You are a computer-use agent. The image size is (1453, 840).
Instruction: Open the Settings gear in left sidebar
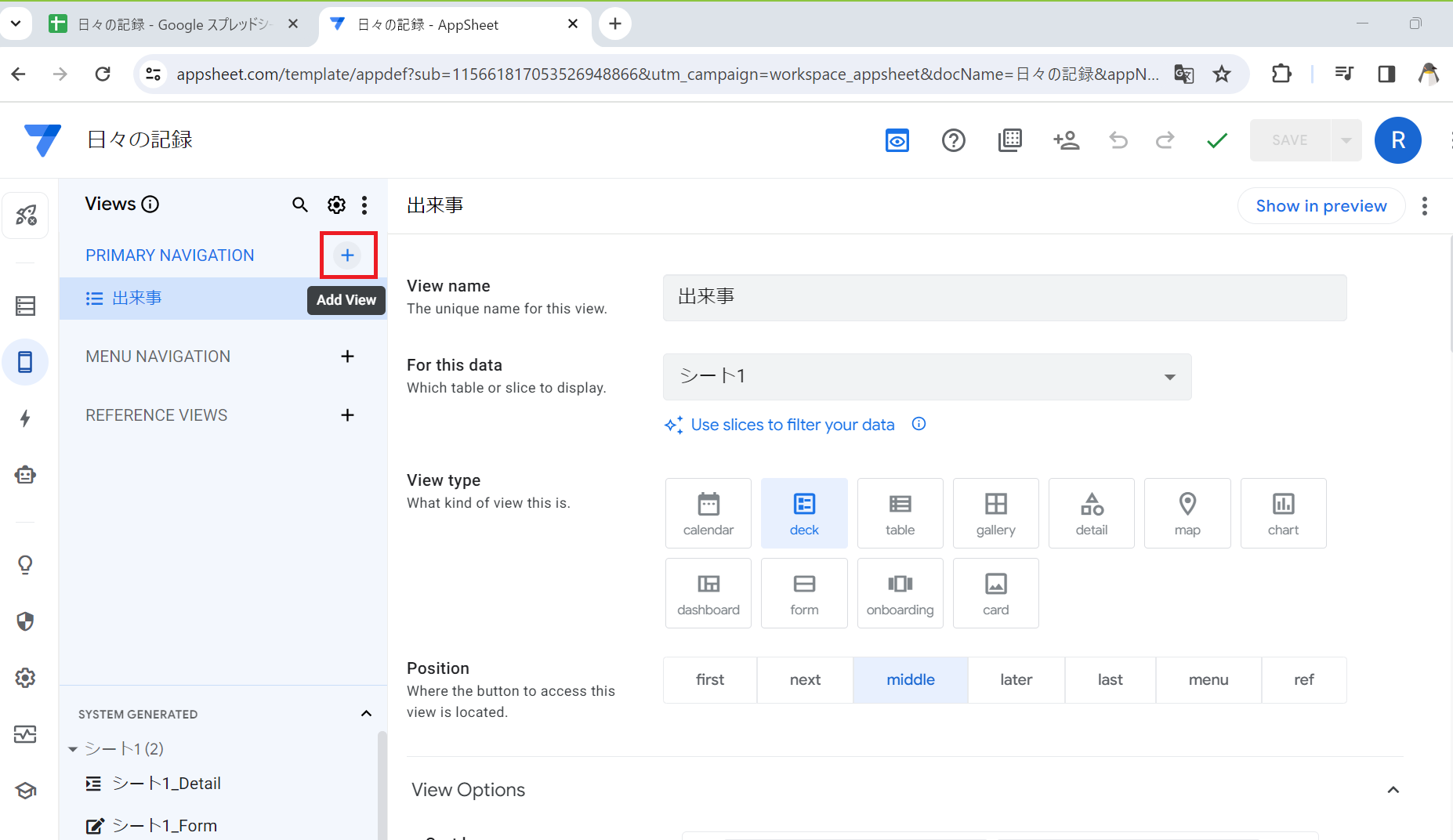point(26,678)
